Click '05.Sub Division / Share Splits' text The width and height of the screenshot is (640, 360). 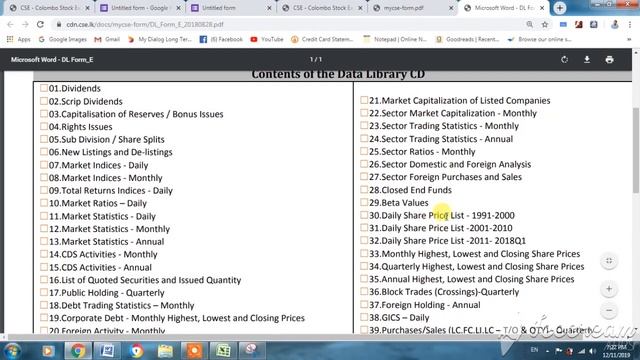(x=107, y=139)
